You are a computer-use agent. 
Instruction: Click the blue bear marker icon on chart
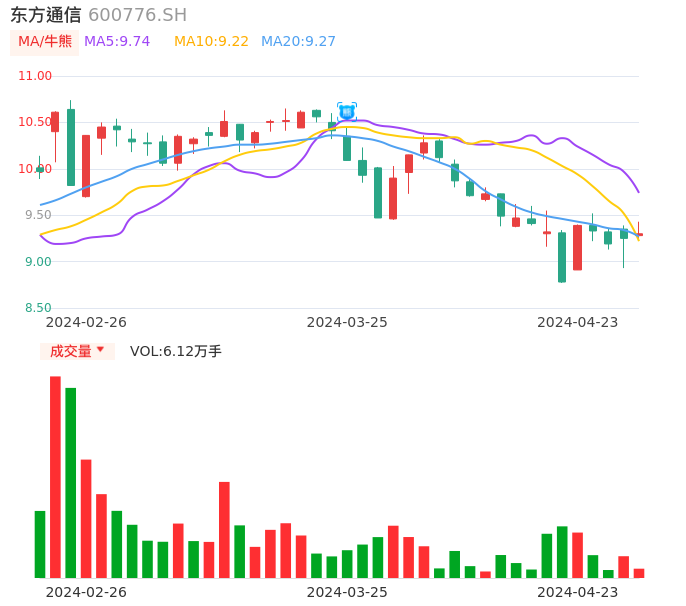pos(347,111)
